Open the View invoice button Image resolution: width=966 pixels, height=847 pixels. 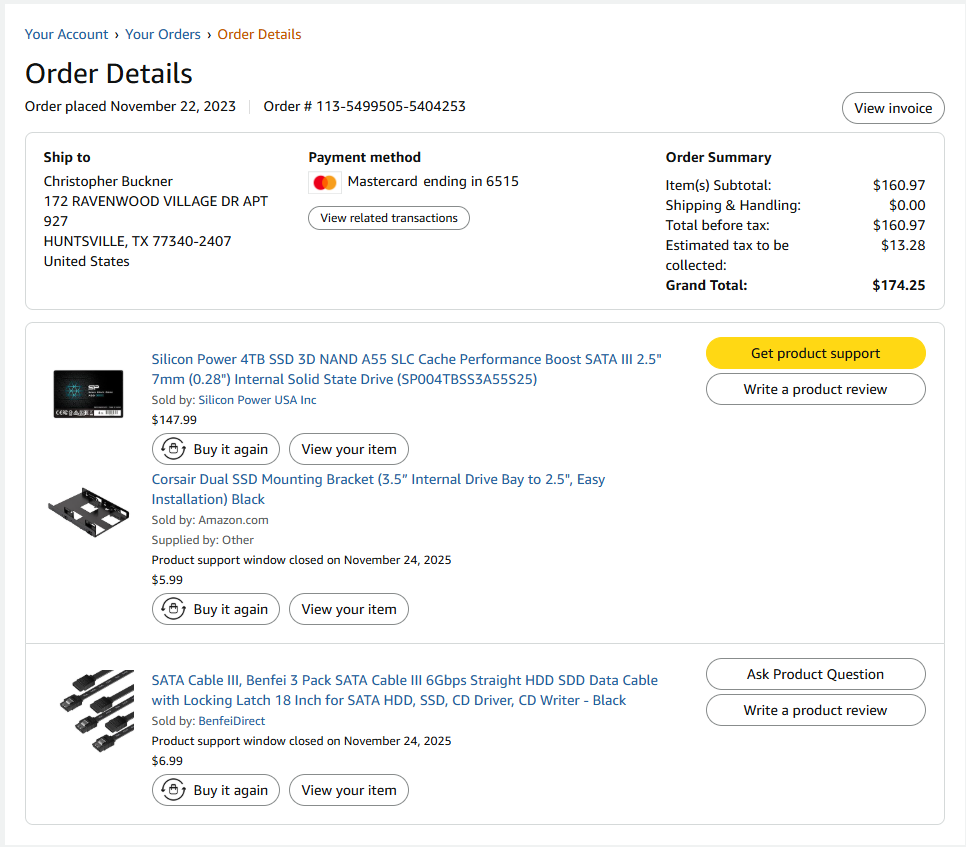pos(893,108)
